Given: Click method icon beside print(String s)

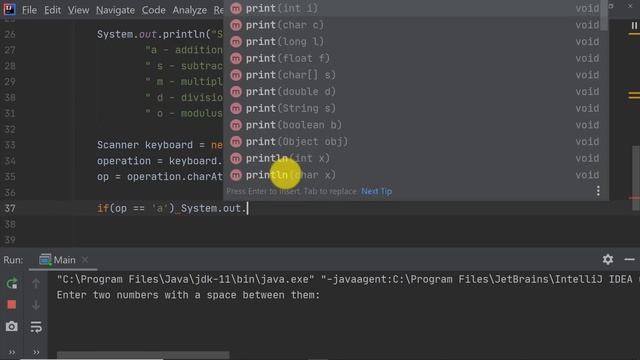Looking at the screenshot, I should 236,109.
